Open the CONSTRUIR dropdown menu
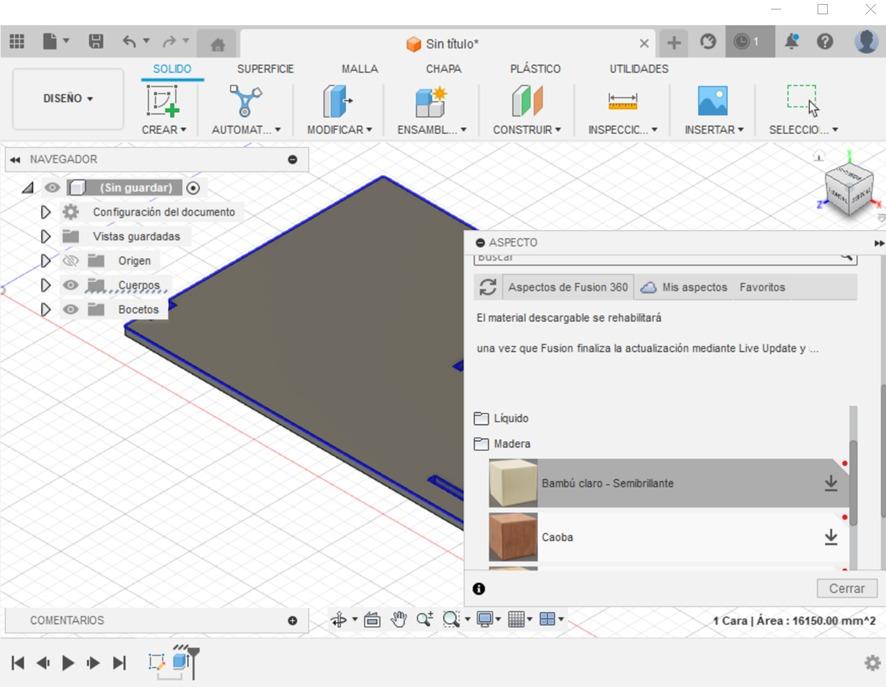 click(527, 129)
